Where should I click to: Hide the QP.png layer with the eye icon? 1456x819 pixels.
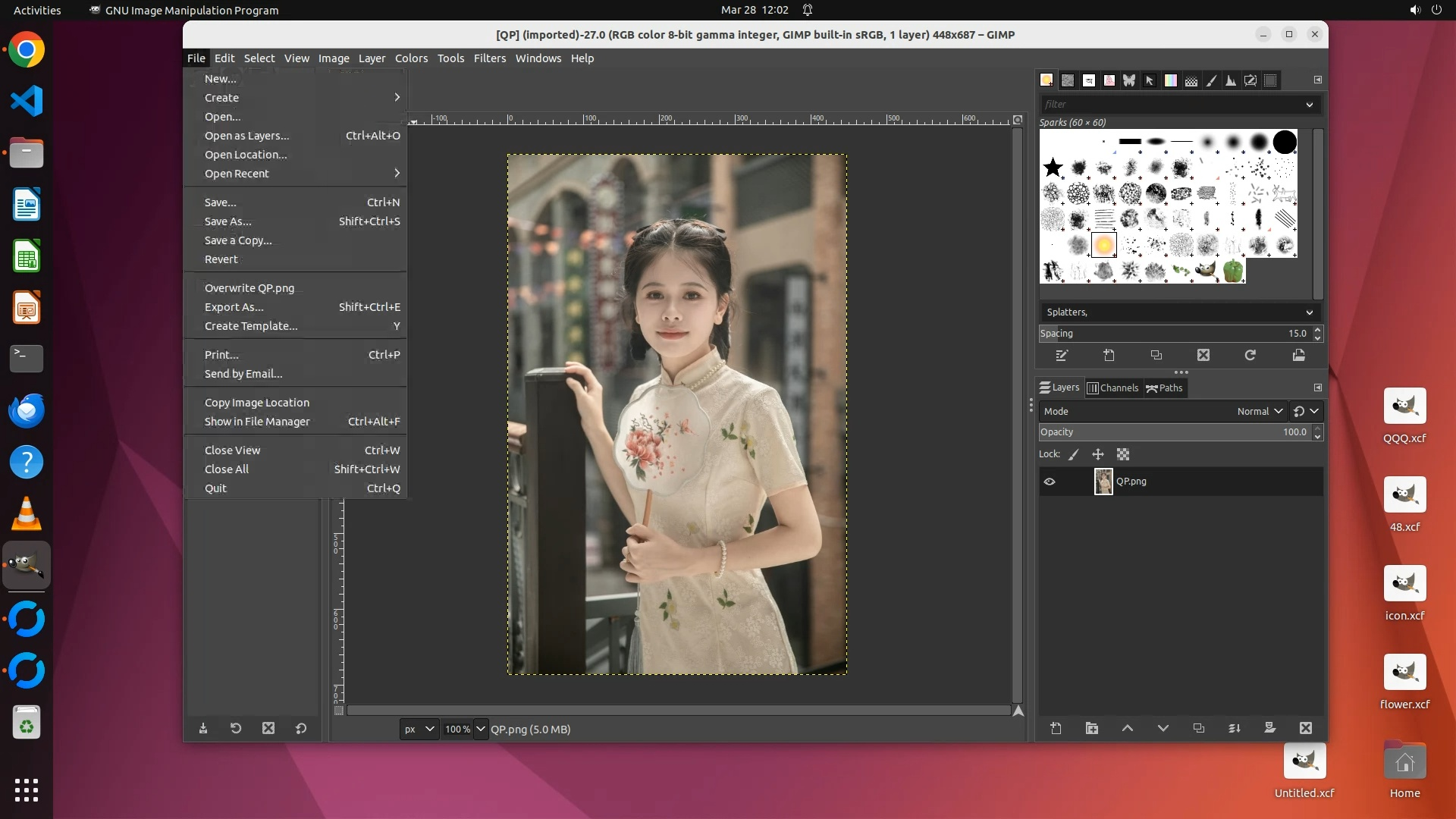click(1050, 482)
